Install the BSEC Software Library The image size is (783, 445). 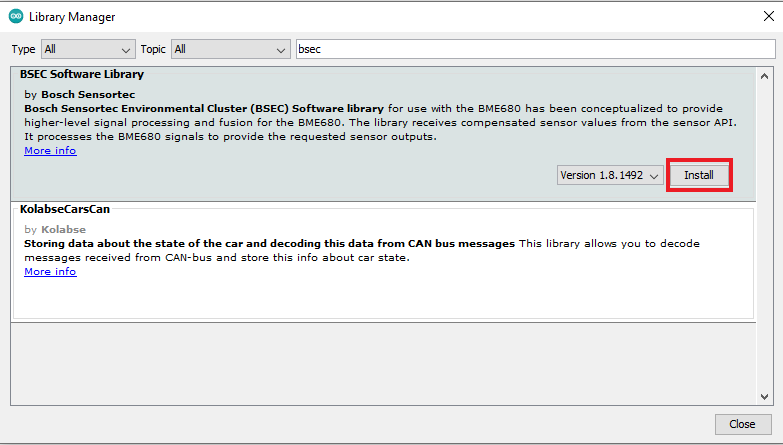point(699,175)
